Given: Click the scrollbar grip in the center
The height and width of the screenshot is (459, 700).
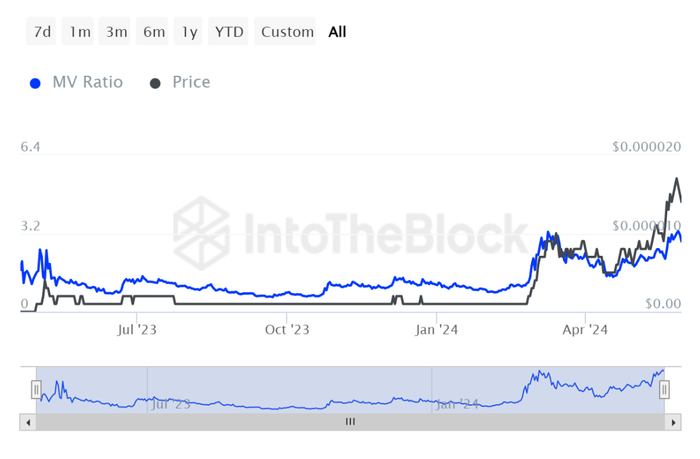Looking at the screenshot, I should 350,421.
